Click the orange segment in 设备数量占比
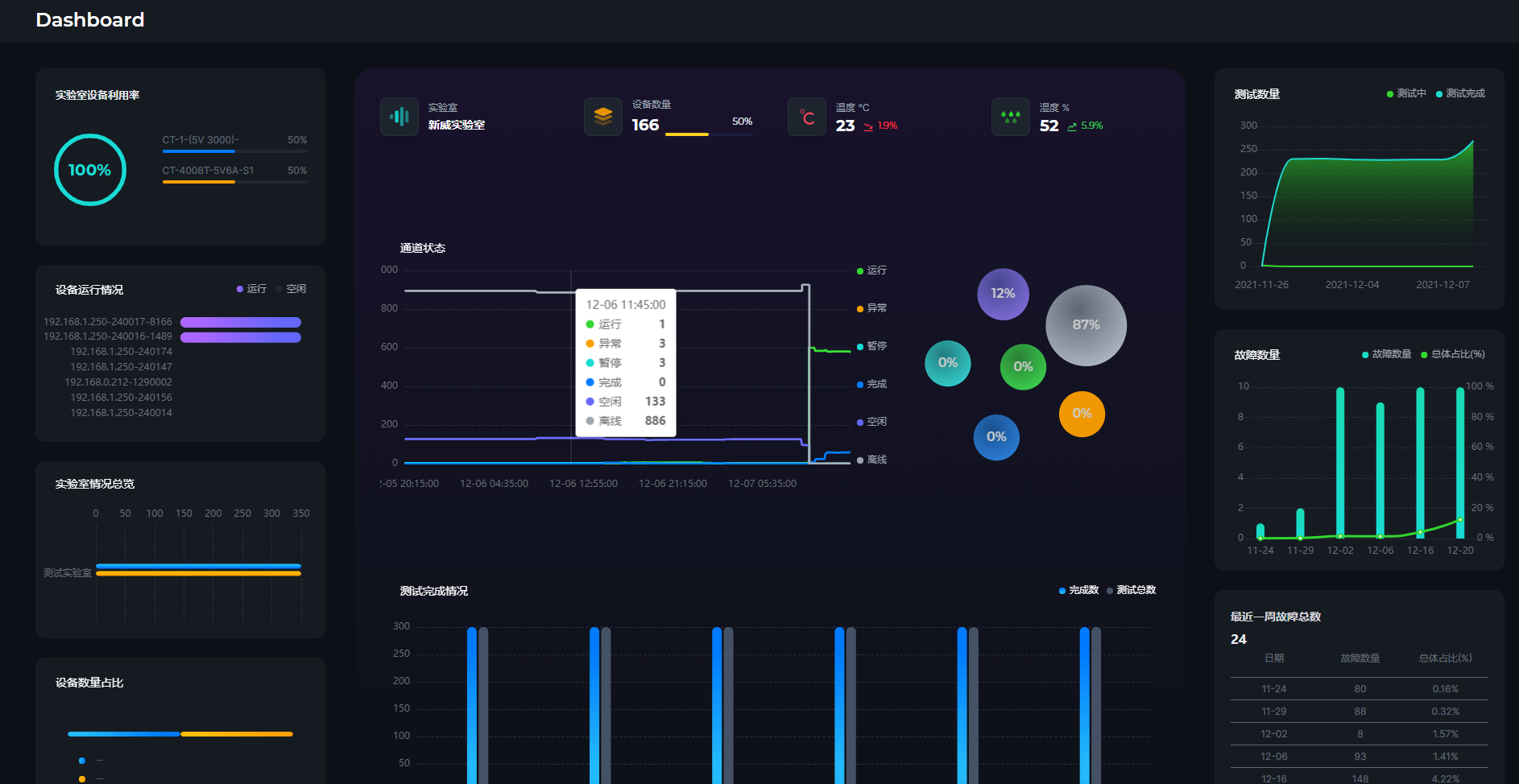 [x=237, y=734]
